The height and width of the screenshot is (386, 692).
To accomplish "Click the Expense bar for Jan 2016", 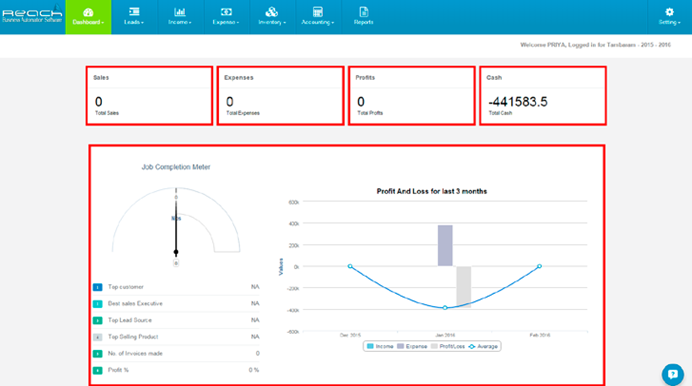I will (x=445, y=246).
